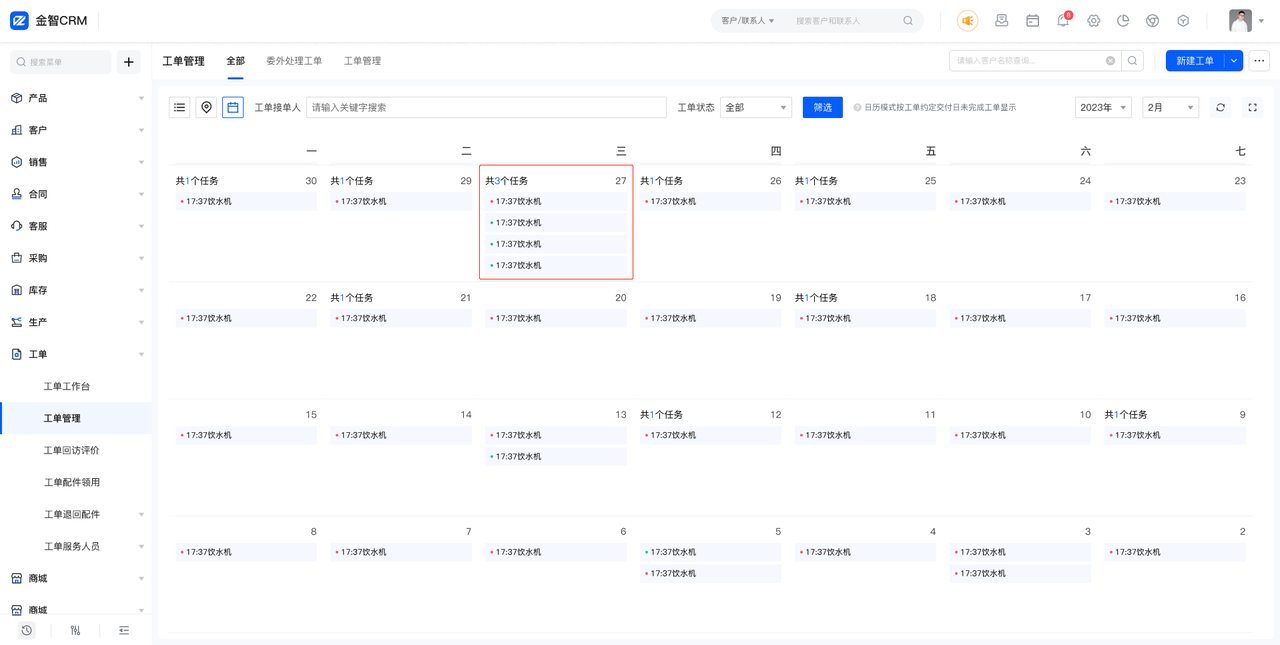Click the info icon next to calendar hint
Viewport: 1280px width, 645px height.
click(x=857, y=107)
